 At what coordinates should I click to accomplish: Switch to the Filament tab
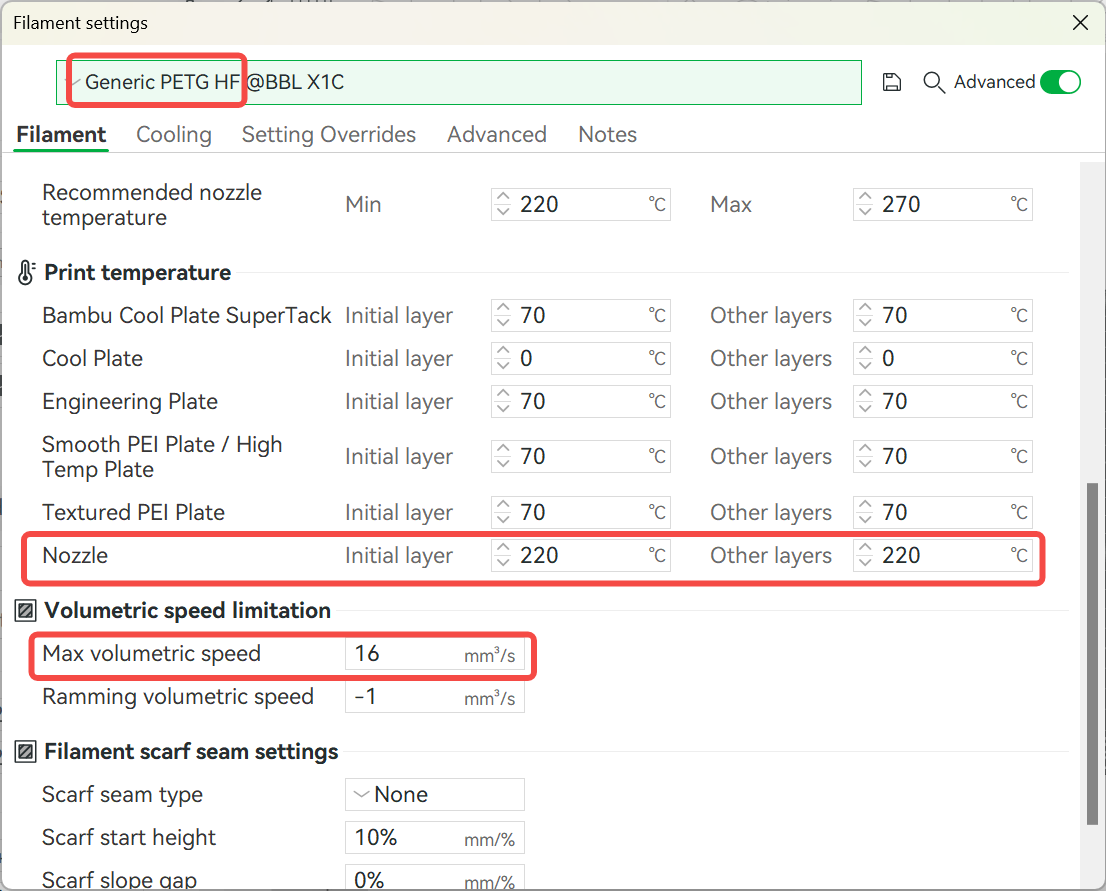[x=61, y=134]
